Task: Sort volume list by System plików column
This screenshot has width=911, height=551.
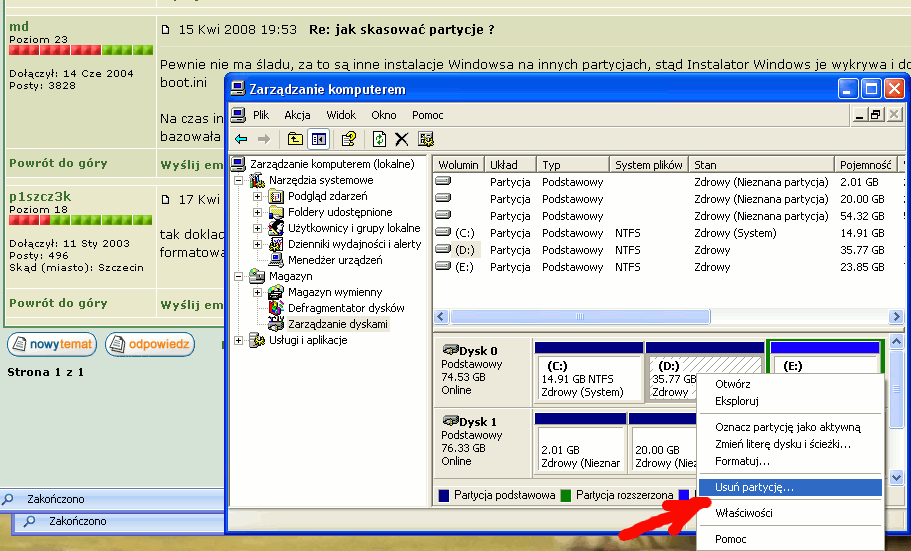Action: click(x=648, y=164)
